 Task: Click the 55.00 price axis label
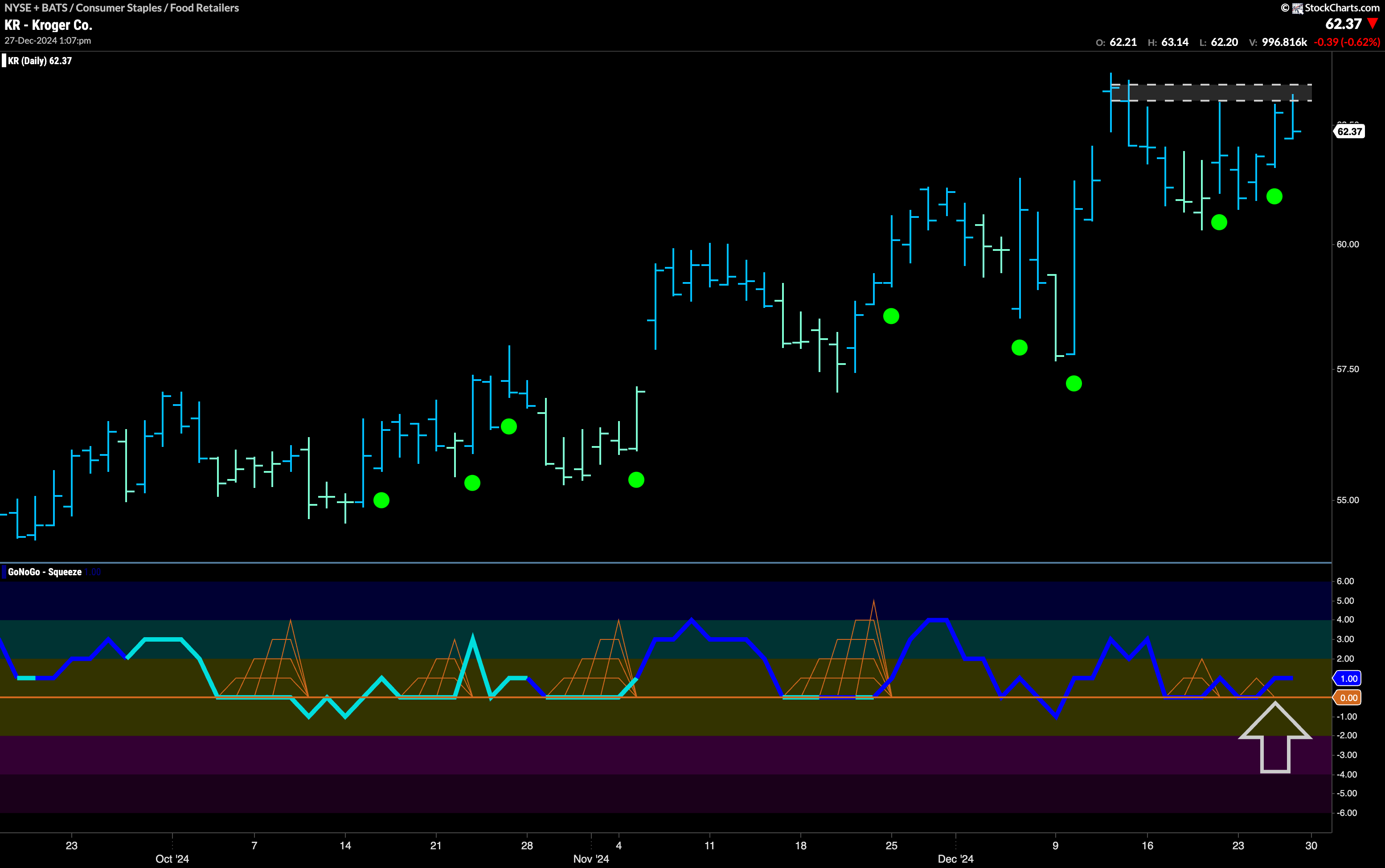1348,500
